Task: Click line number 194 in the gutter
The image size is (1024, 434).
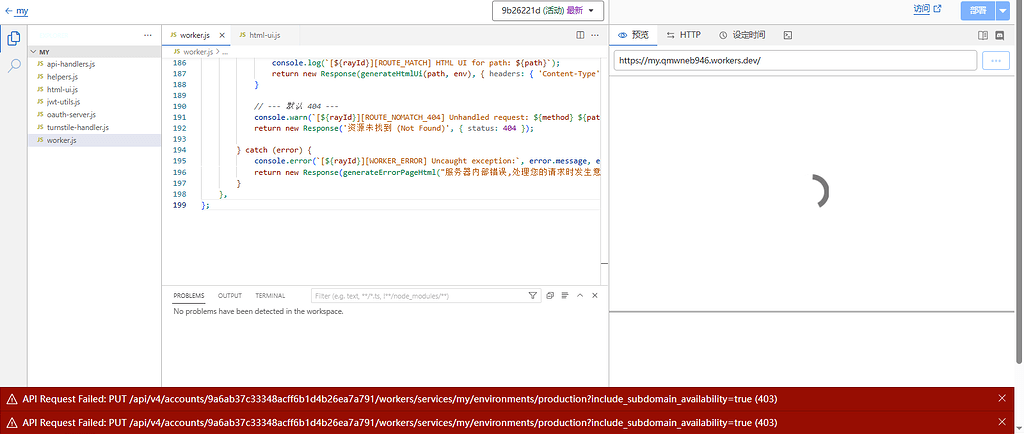Action: click(x=179, y=150)
